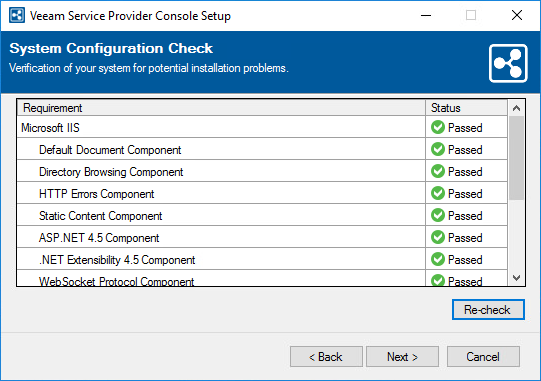Click Passed status text for Microsoft IIS
The width and height of the screenshot is (541, 381).
point(465,128)
